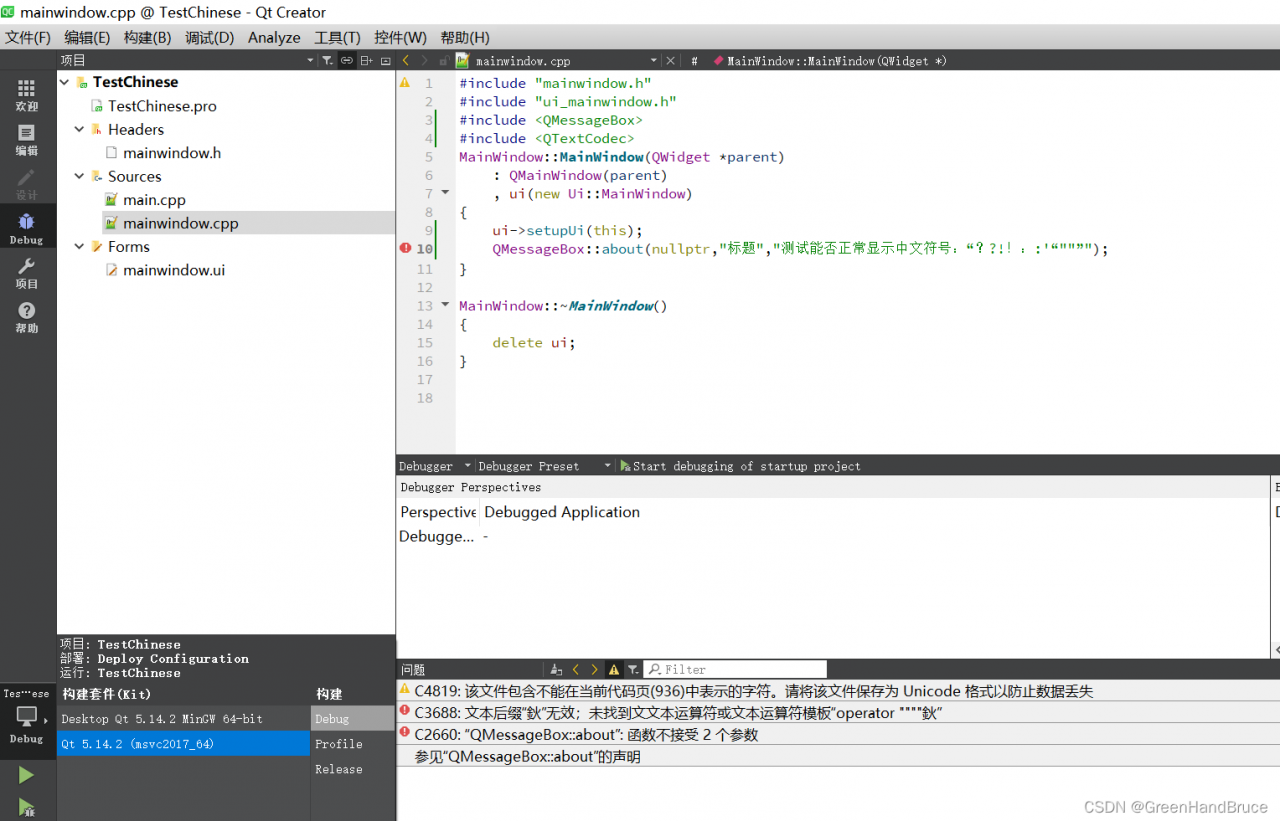This screenshot has width=1280, height=821.
Task: Open the Analyze menu
Action: [274, 37]
